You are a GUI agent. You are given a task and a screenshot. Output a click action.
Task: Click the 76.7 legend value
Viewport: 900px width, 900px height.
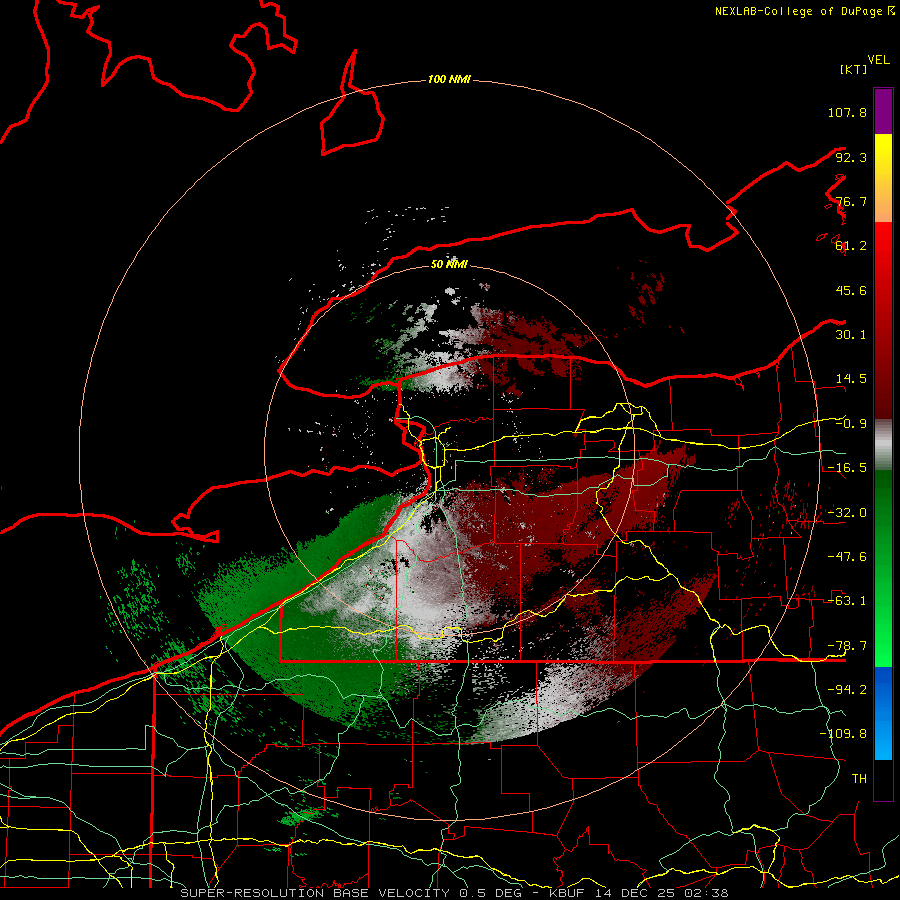(x=851, y=201)
